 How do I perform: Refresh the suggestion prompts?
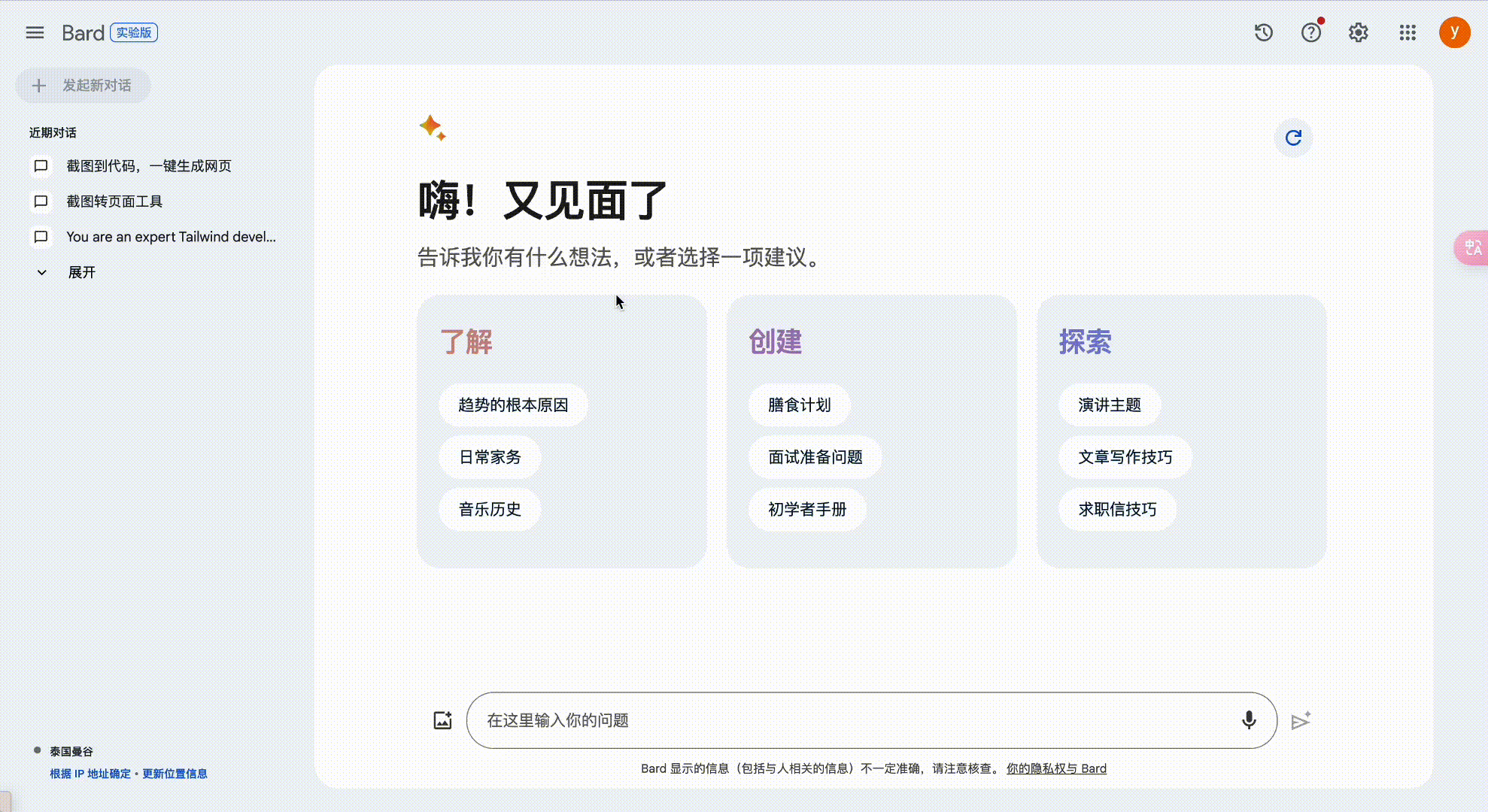(x=1293, y=138)
